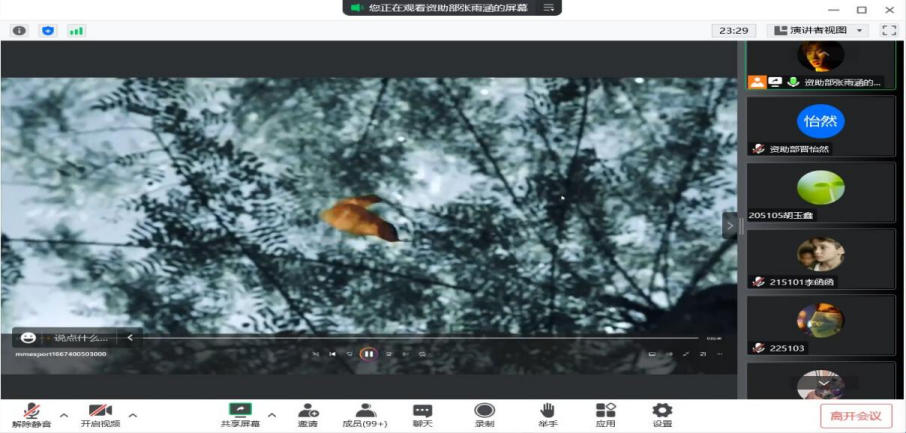906x433 pixels.
Task: Open the 成员(99+) members list
Action: coord(365,415)
